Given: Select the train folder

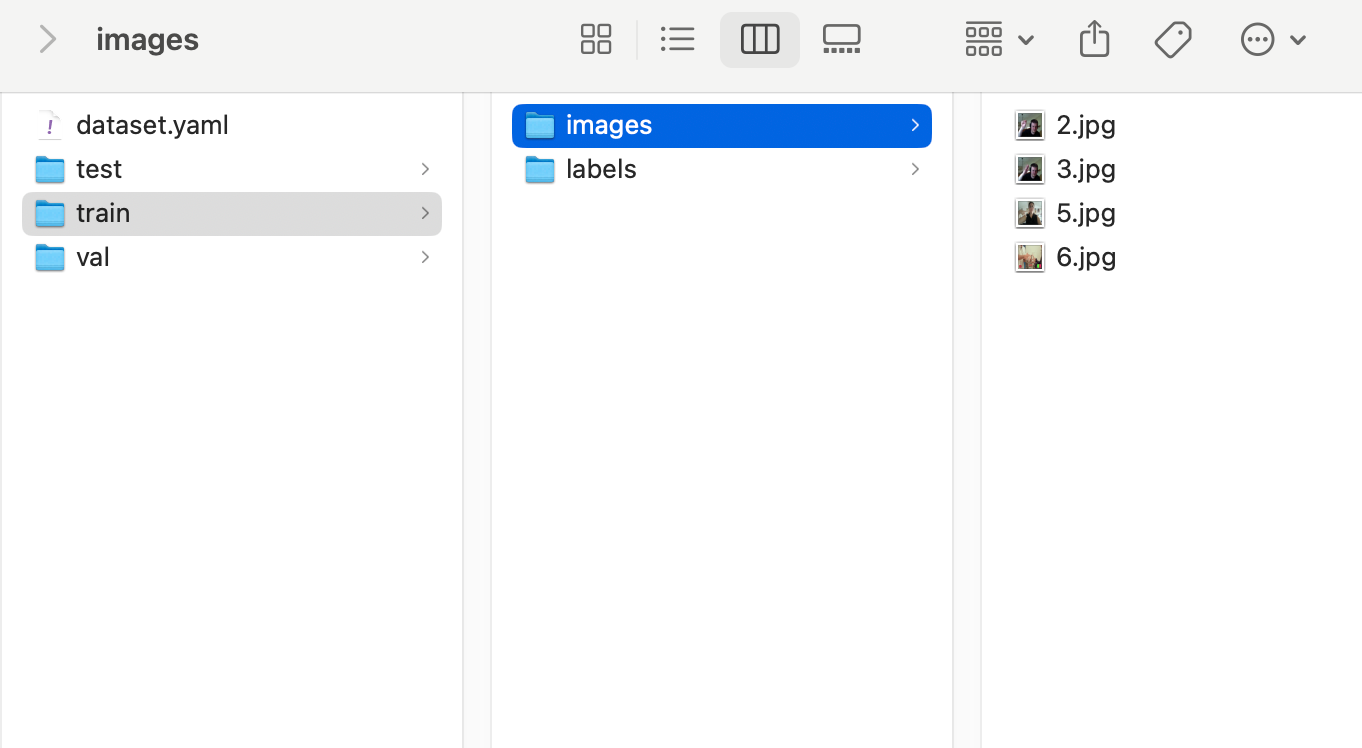Looking at the screenshot, I should click(103, 213).
